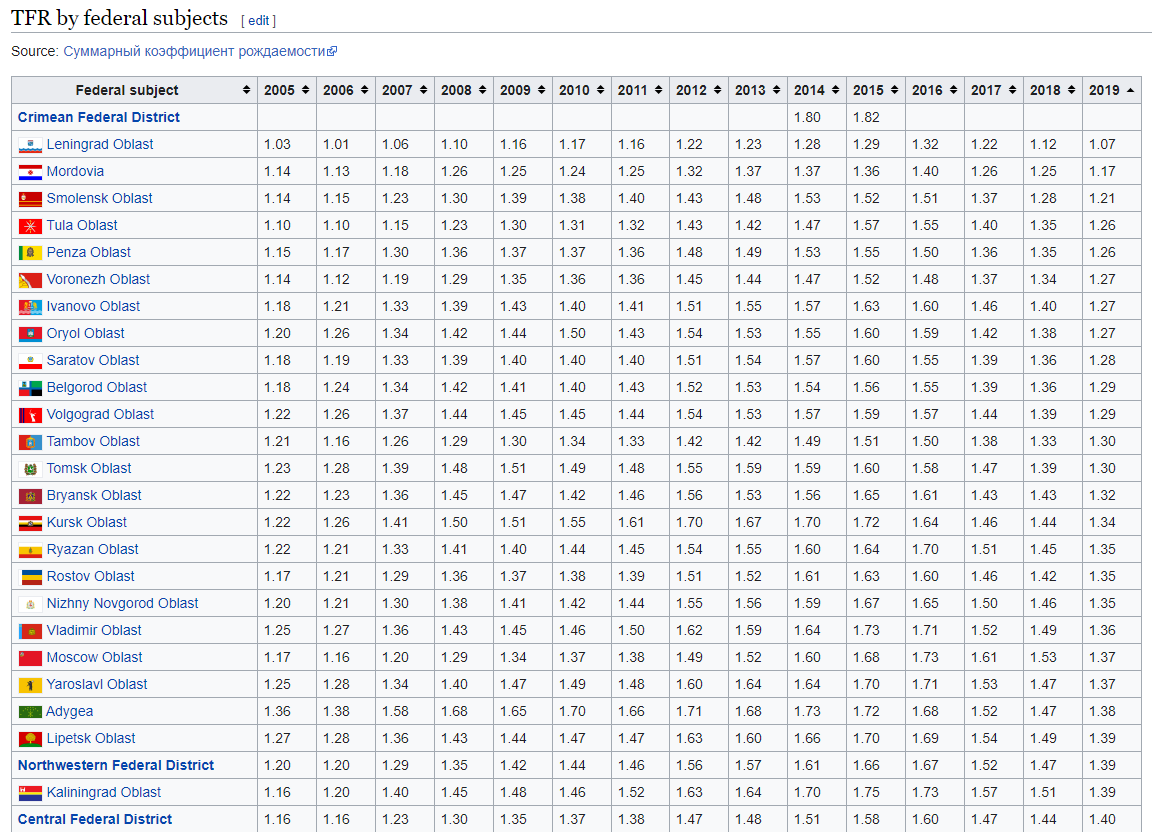
Task: Click Kaliningrad Oblast 2015 value 1.75
Action: (x=866, y=792)
